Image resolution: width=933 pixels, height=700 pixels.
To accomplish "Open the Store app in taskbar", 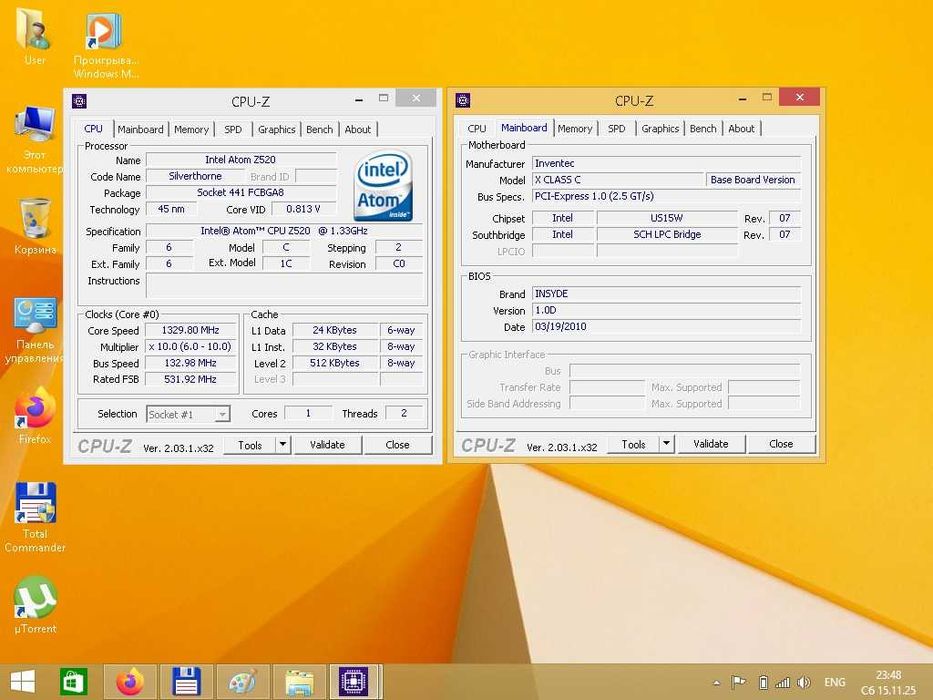I will (x=74, y=682).
